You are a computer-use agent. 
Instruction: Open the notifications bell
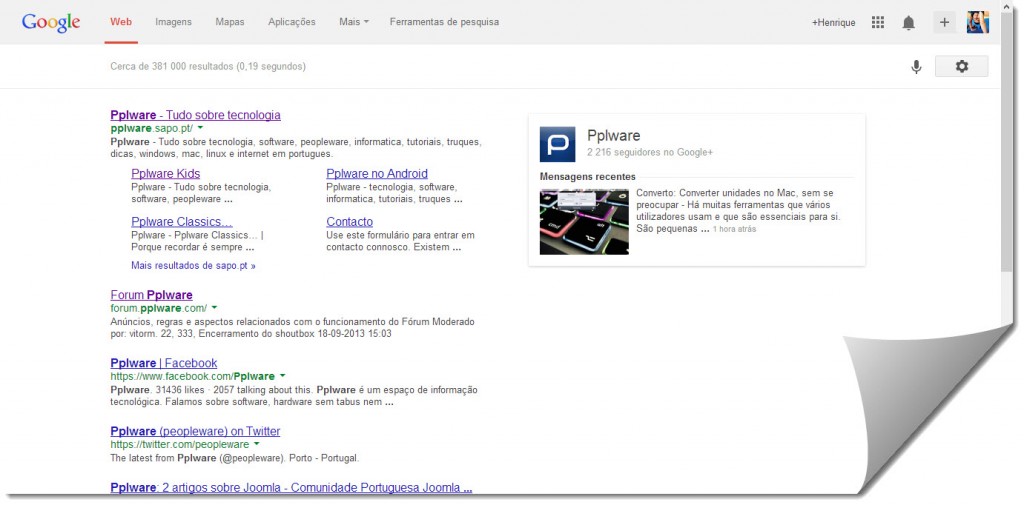908,22
